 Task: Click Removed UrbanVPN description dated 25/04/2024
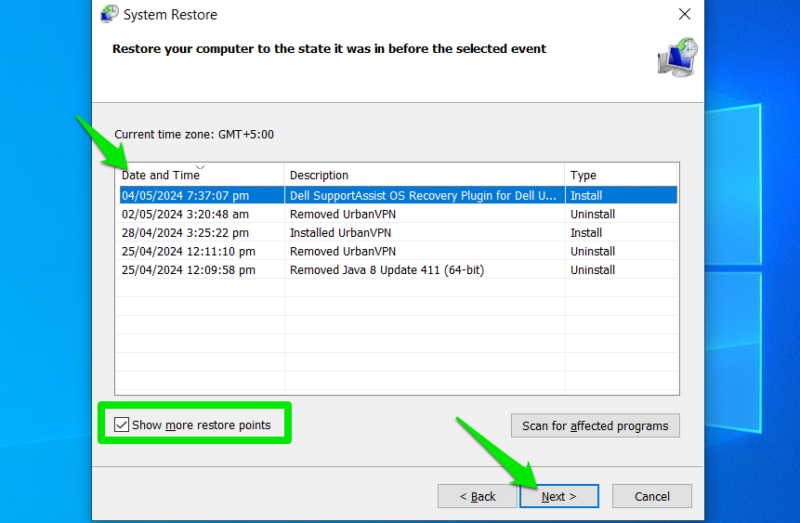(342, 251)
